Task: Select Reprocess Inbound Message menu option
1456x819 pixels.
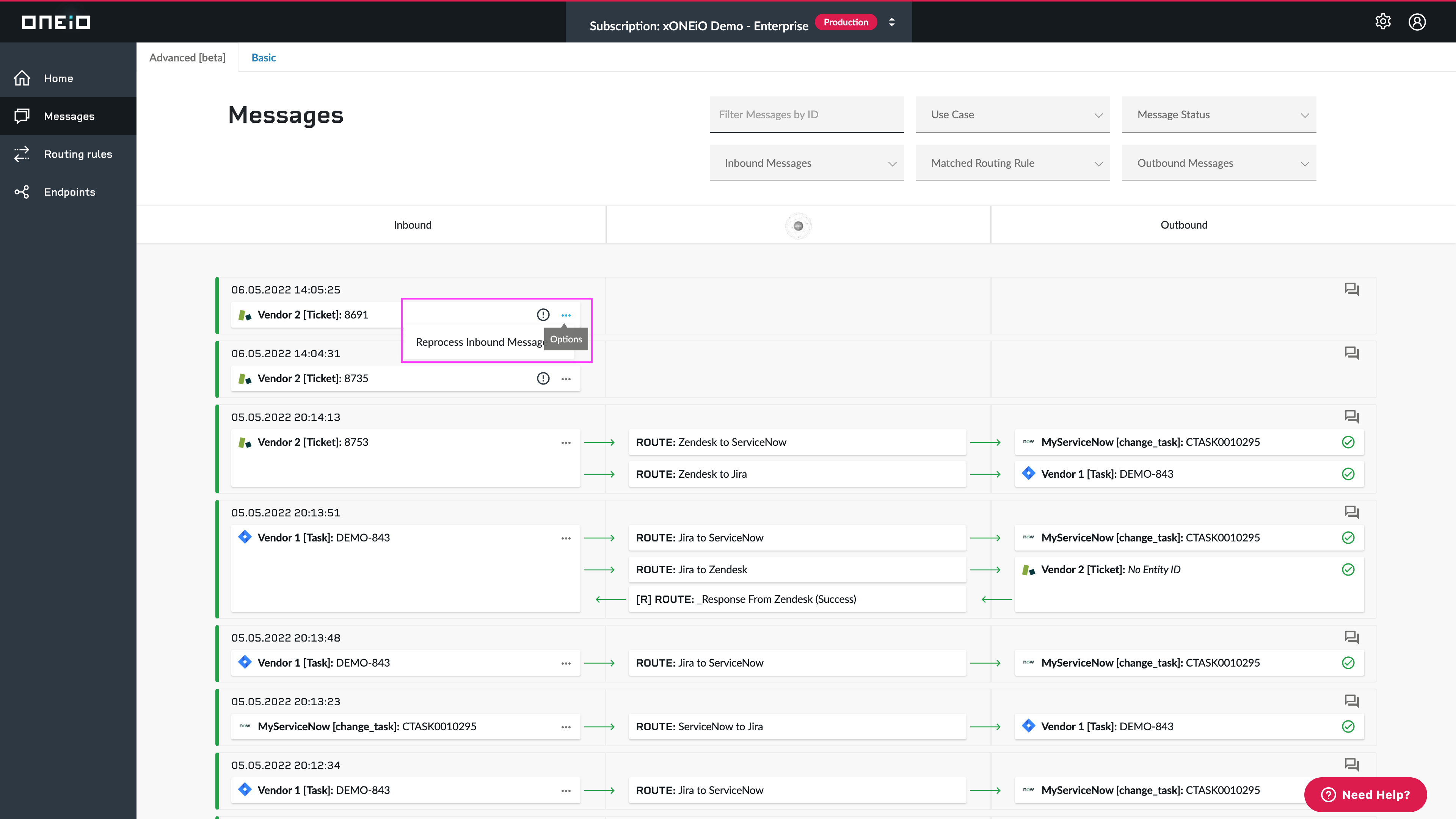Action: (x=480, y=342)
